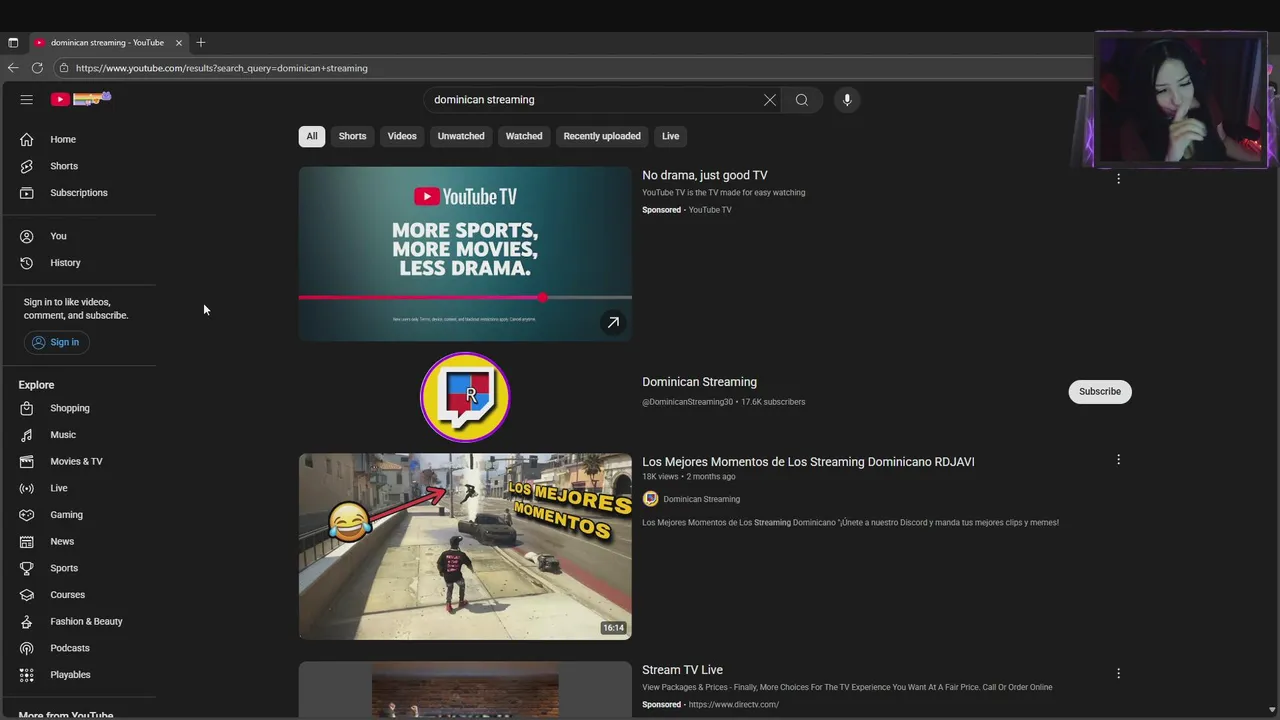Click the directv.com sponsored link

[733, 704]
